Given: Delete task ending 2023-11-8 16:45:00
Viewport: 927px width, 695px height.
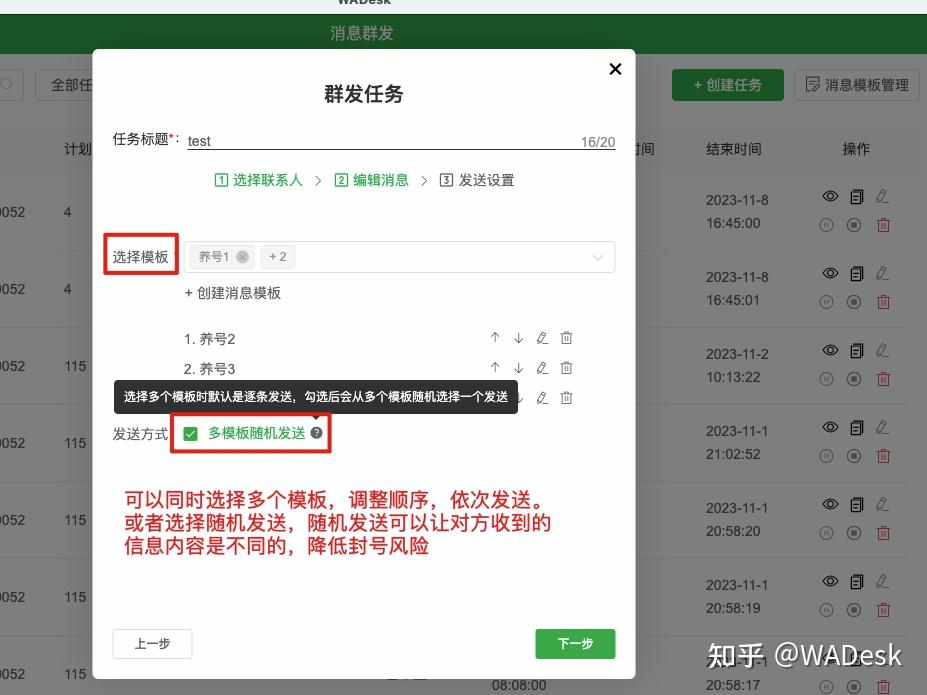Looking at the screenshot, I should point(883,225).
